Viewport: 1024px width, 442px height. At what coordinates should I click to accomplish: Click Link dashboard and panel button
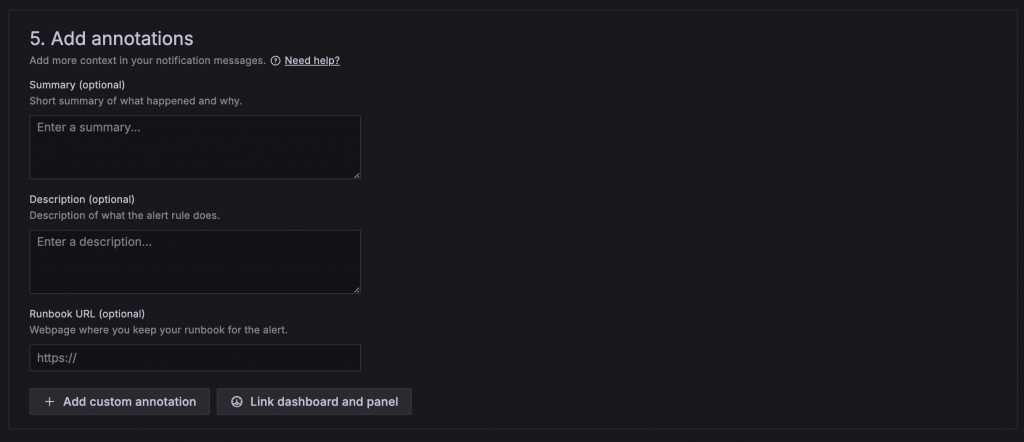pyautogui.click(x=314, y=402)
